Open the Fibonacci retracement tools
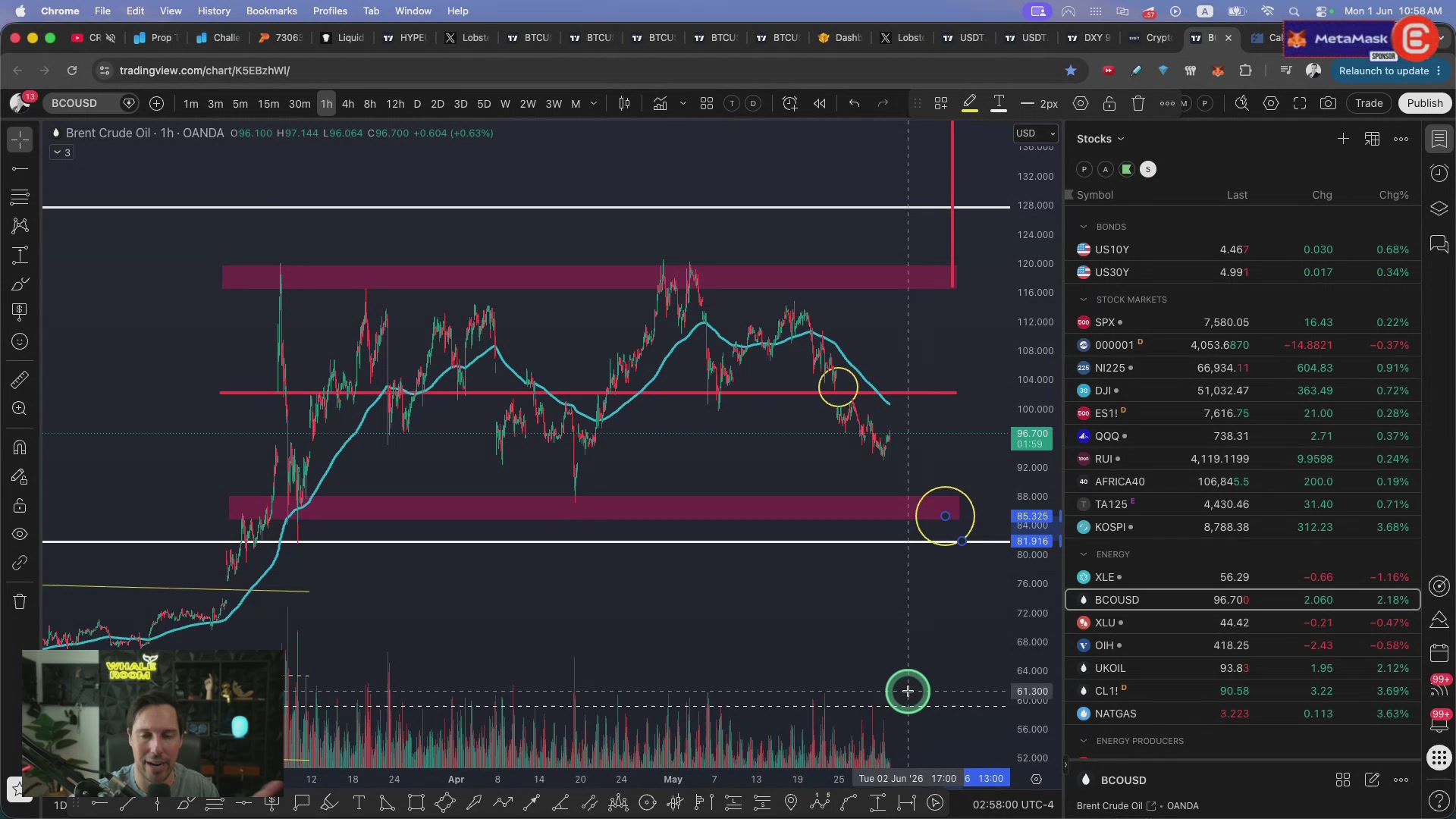The height and width of the screenshot is (819, 1456). click(20, 197)
